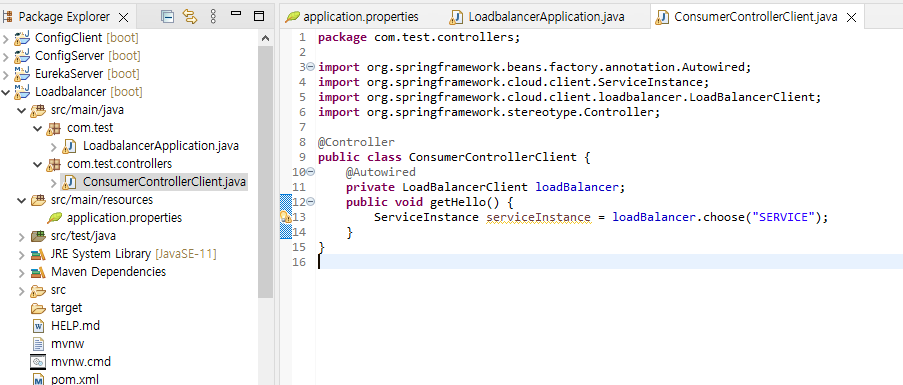The height and width of the screenshot is (385, 903).
Task: Expand the src/test/java folder
Action: 22,237
